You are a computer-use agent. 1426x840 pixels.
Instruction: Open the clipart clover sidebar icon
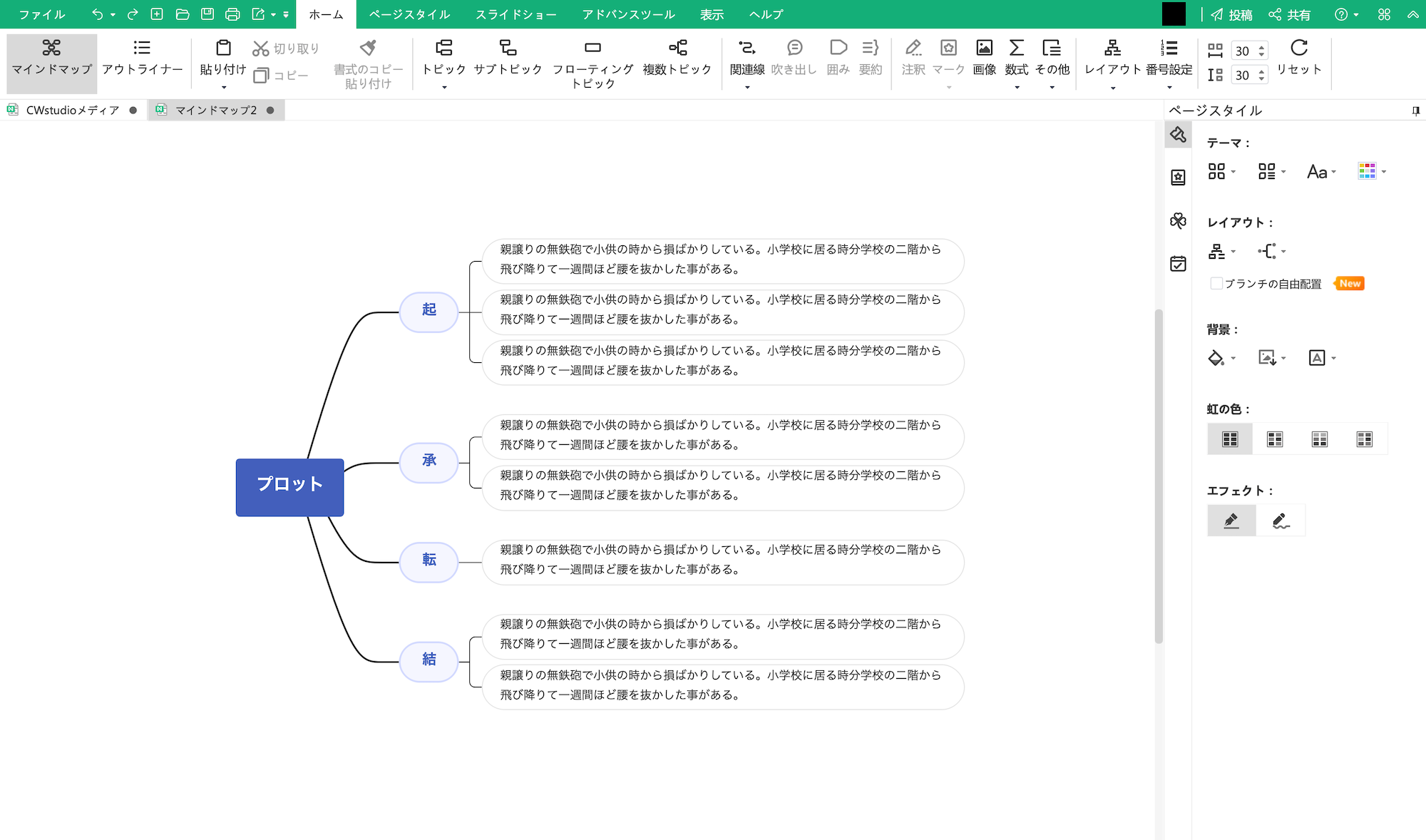tap(1178, 220)
